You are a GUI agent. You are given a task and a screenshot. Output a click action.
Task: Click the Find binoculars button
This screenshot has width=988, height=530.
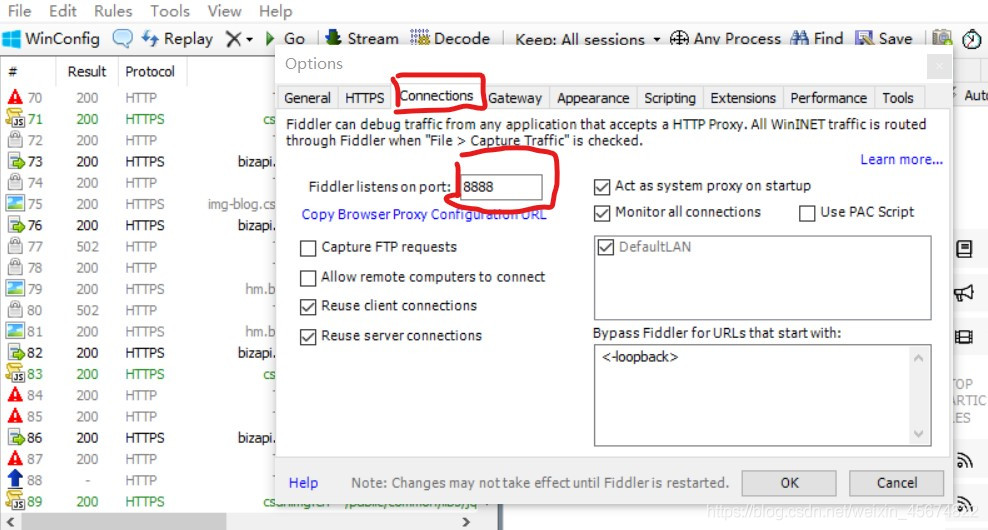point(817,38)
